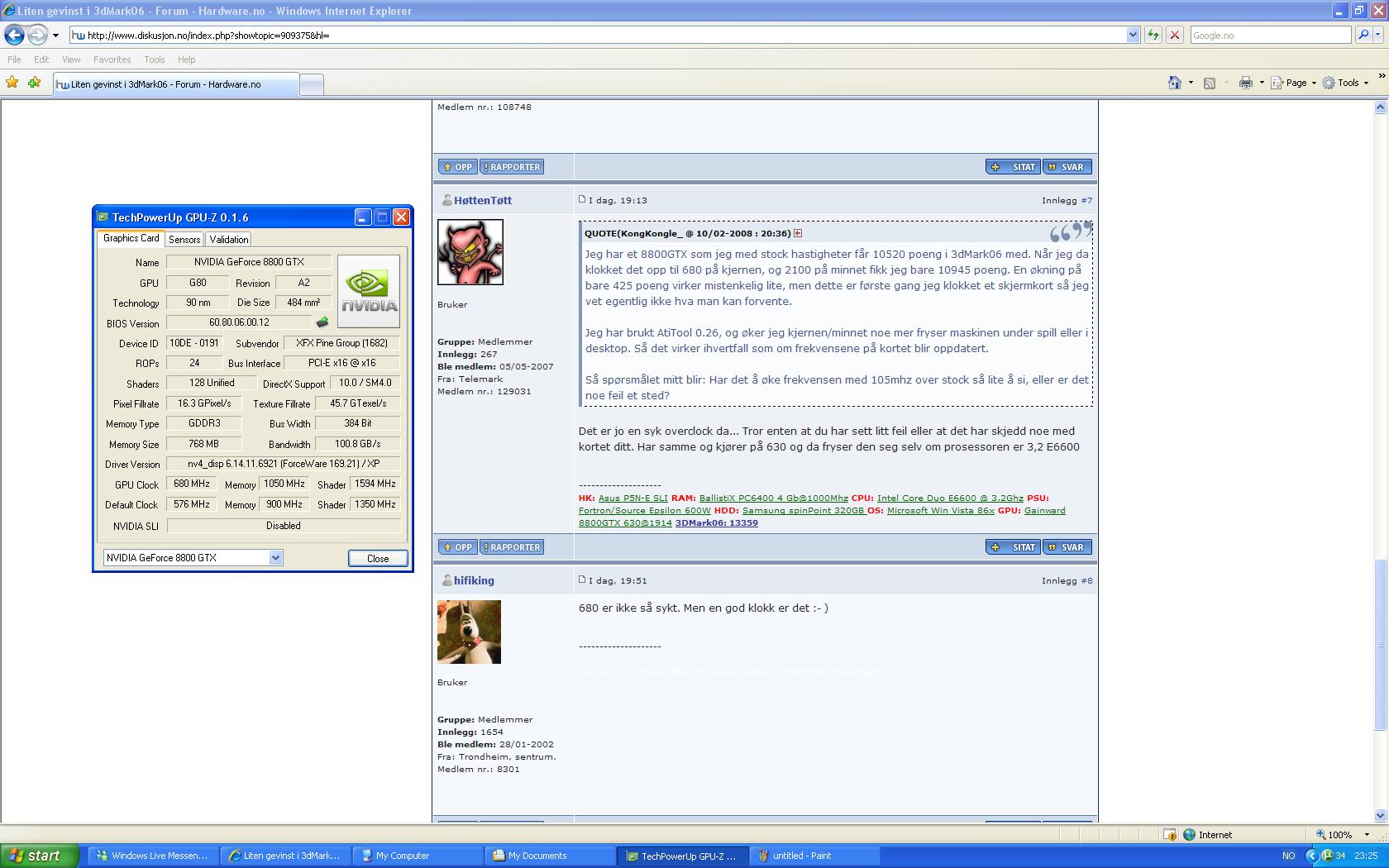Switch to Windows Live Messenger taskbar item
Screen dimensions: 1389x868
[x=152, y=856]
